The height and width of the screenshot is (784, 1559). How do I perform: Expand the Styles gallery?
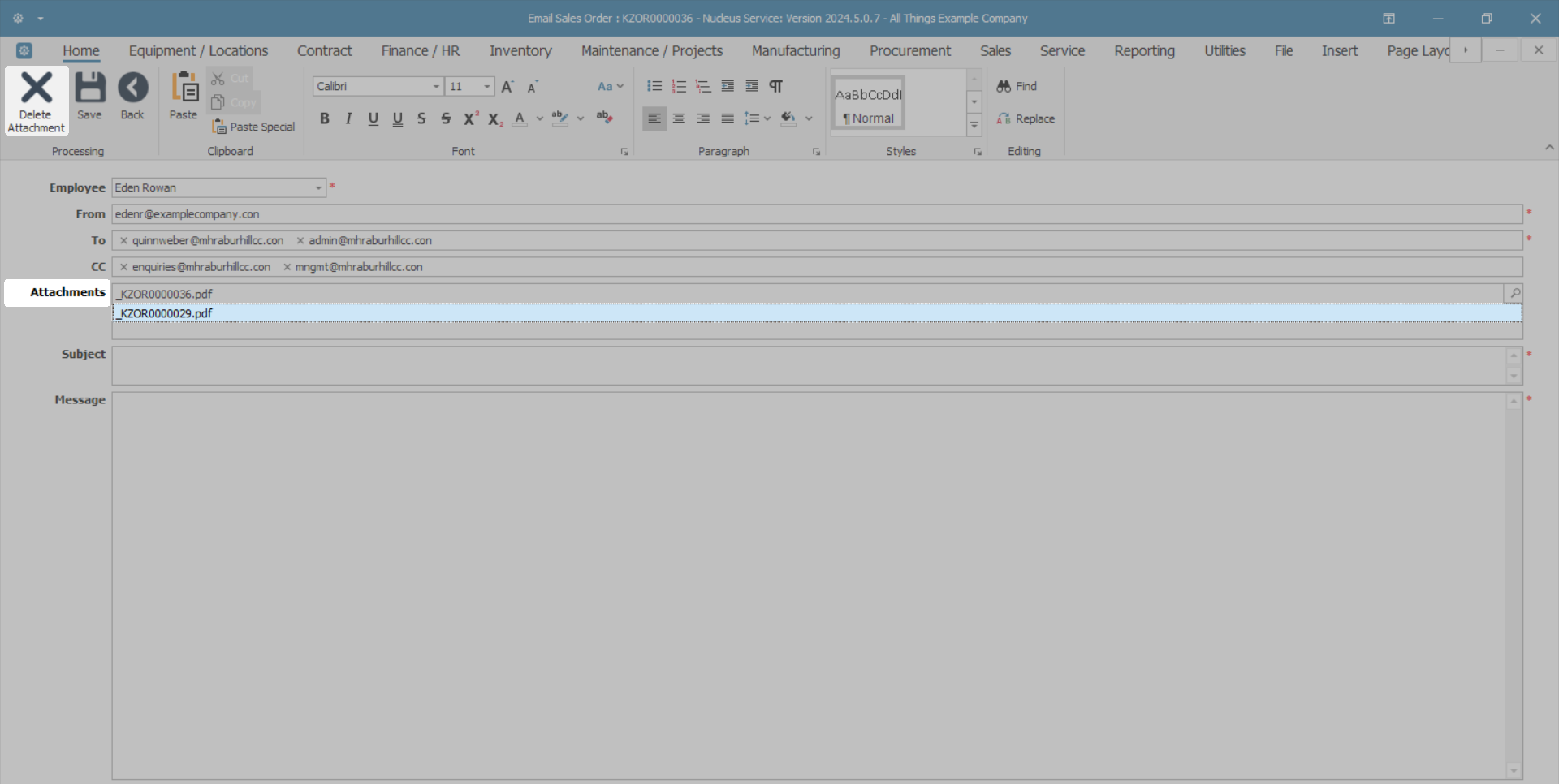(x=974, y=125)
